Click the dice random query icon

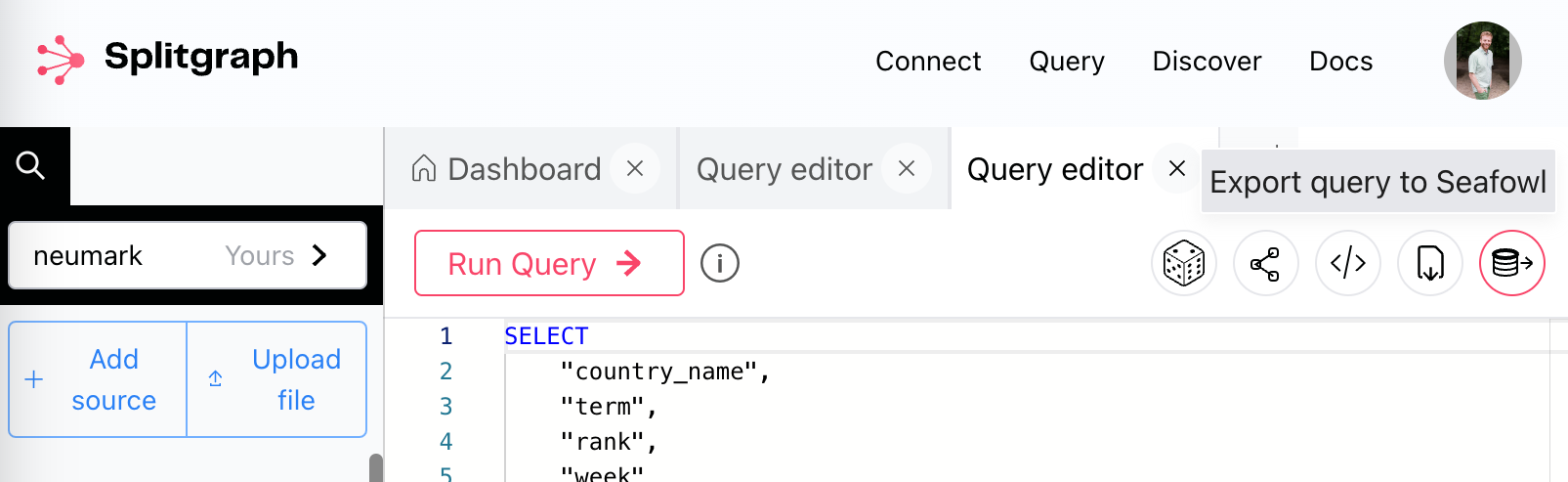point(1184,263)
